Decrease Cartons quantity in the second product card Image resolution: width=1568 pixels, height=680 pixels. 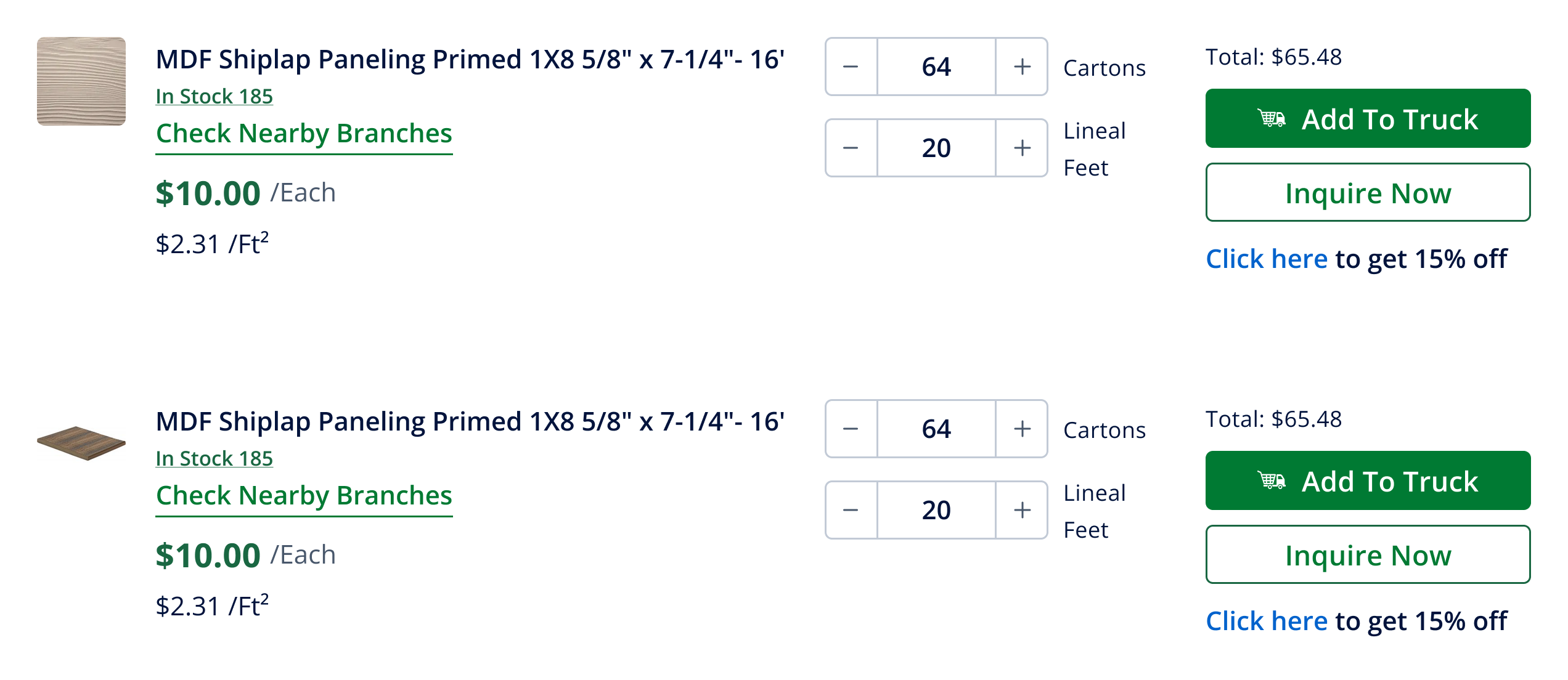tap(851, 429)
